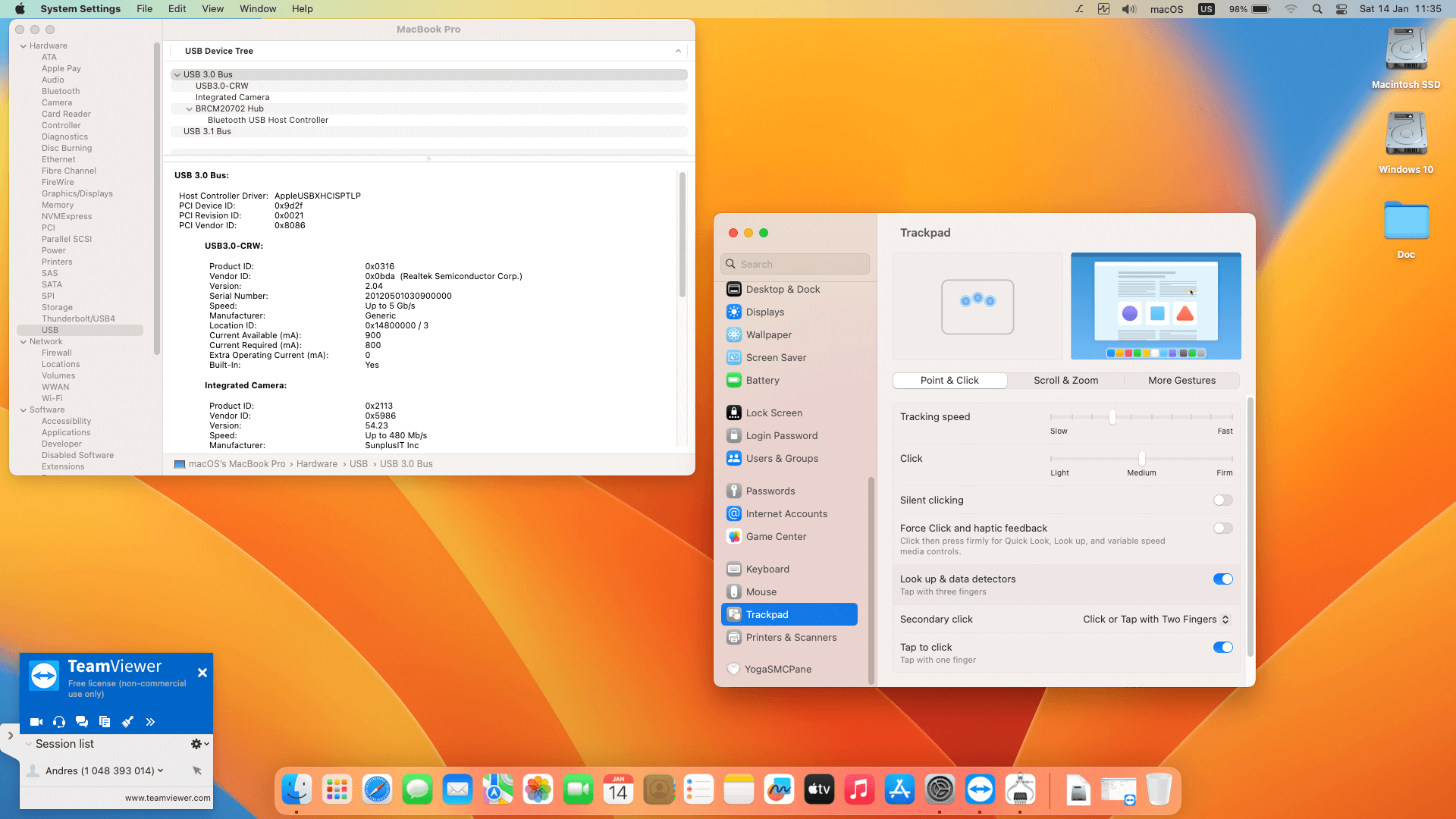
Task: Open the Secondary click dropdown
Action: pyautogui.click(x=1156, y=620)
